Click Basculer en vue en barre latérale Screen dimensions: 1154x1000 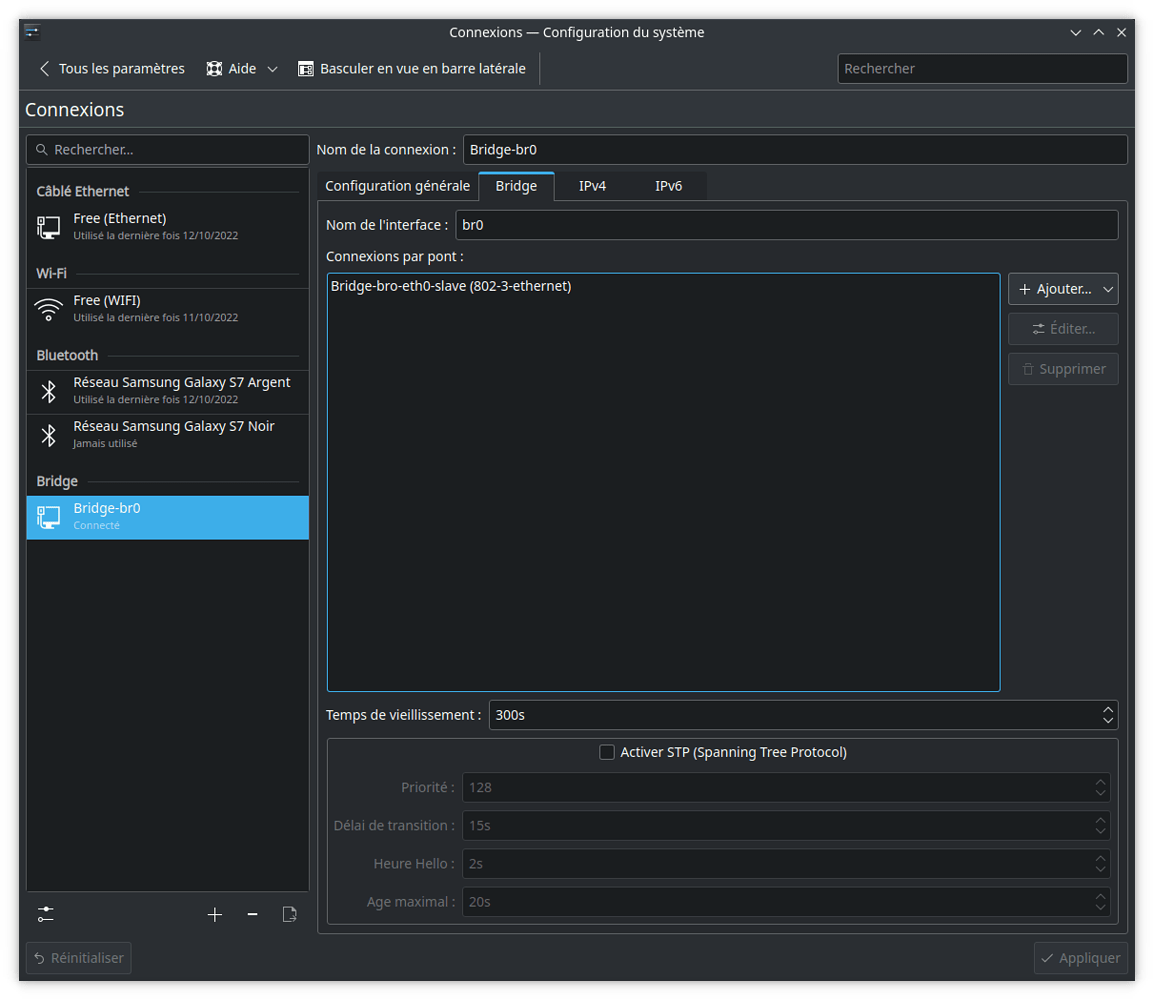(x=413, y=68)
